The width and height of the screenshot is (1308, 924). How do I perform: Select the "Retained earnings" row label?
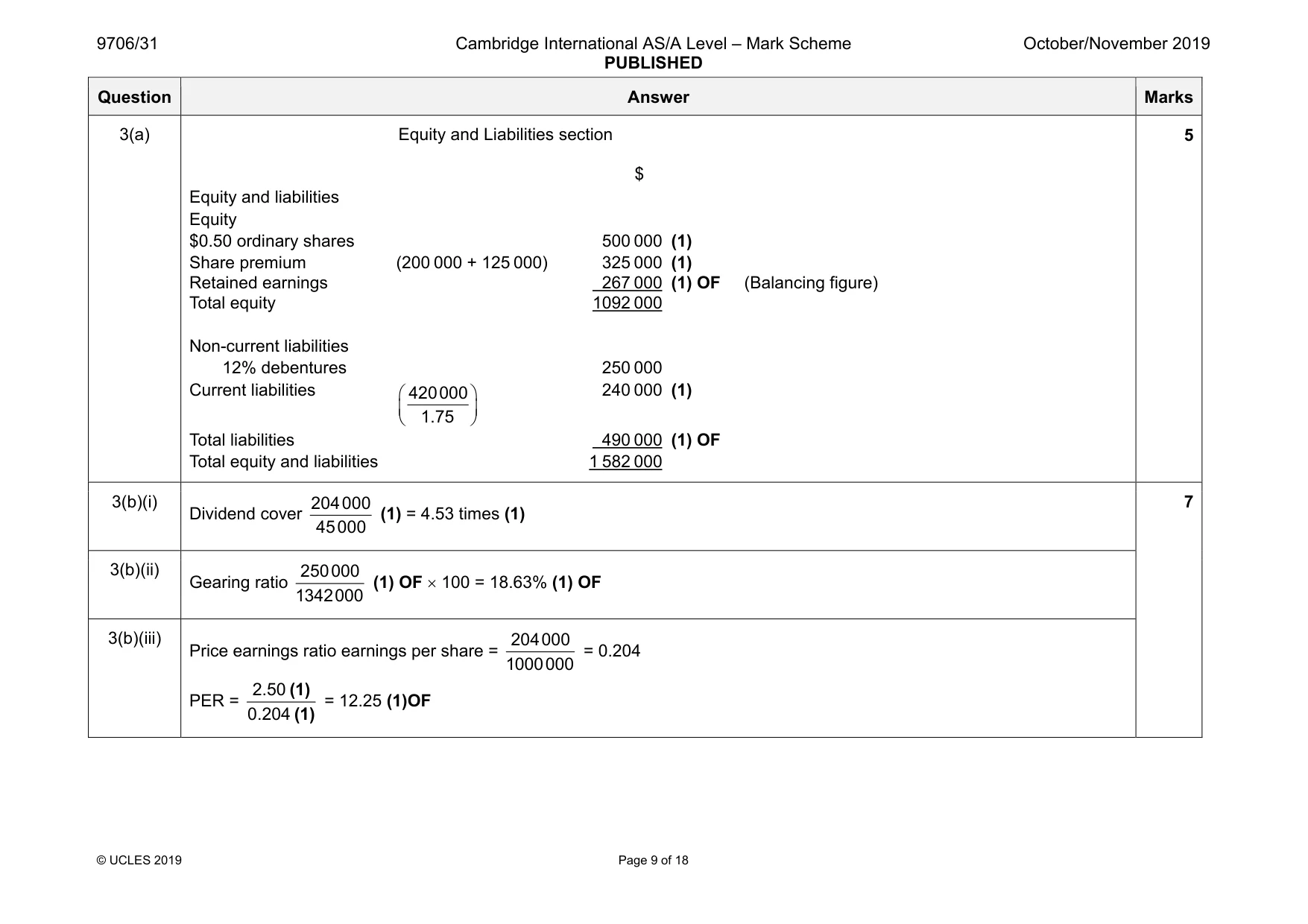[259, 283]
